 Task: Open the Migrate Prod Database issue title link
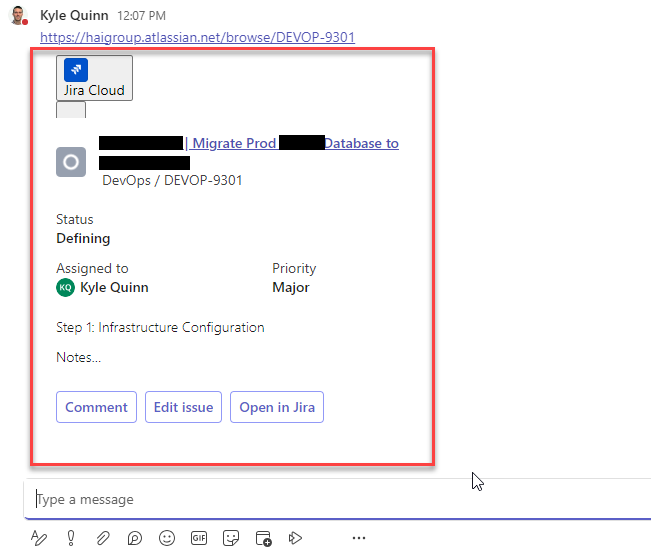[249, 152]
